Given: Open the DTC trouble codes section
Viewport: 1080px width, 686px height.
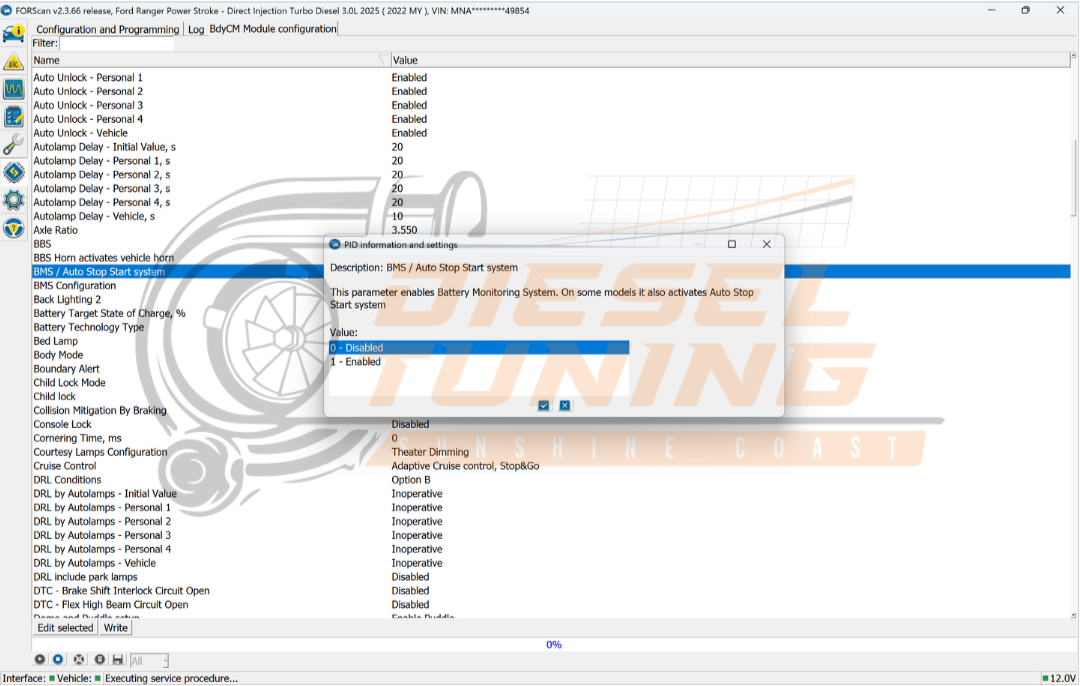Looking at the screenshot, I should 14,62.
